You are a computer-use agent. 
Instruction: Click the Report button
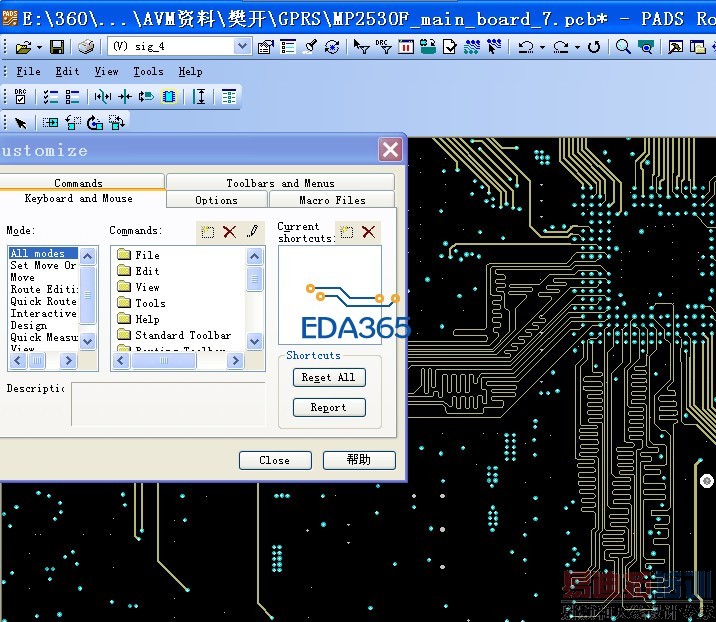click(x=328, y=408)
